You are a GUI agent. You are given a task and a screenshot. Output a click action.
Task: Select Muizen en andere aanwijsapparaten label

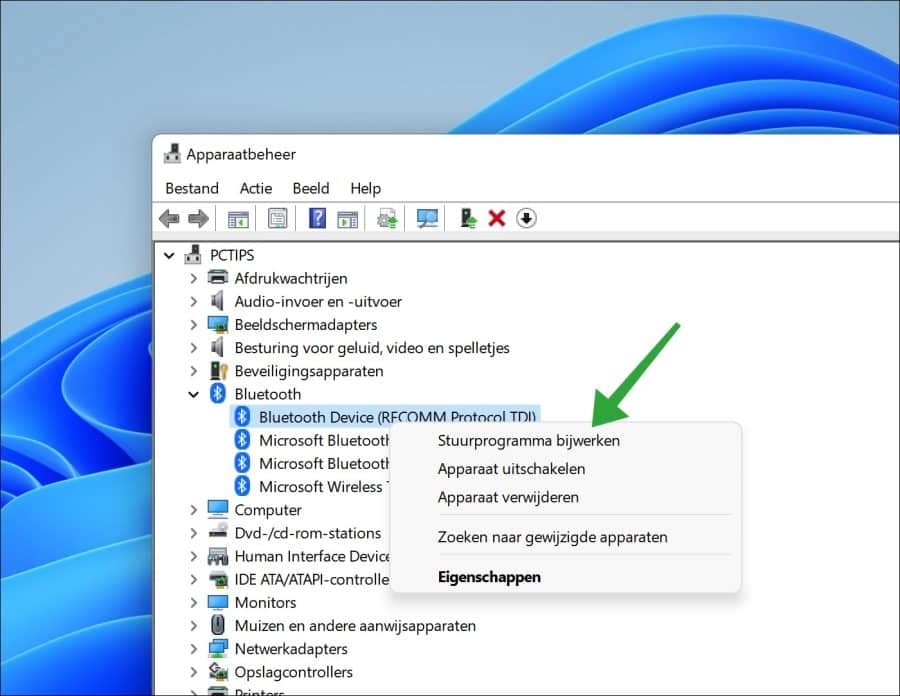355,625
